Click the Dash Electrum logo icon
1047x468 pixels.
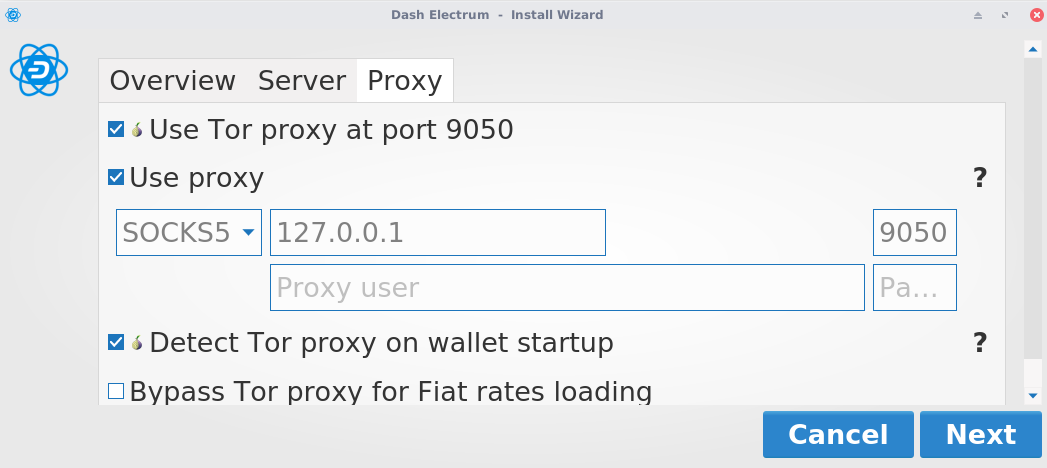click(39, 71)
